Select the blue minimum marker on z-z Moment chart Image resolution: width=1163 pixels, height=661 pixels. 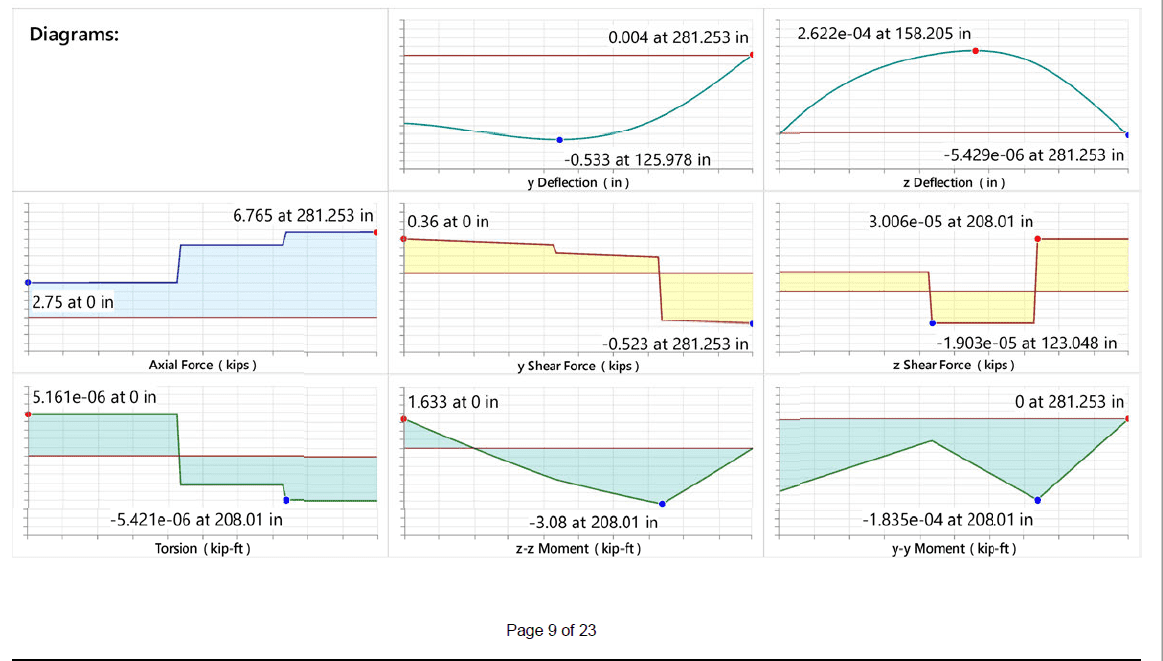pyautogui.click(x=661, y=504)
